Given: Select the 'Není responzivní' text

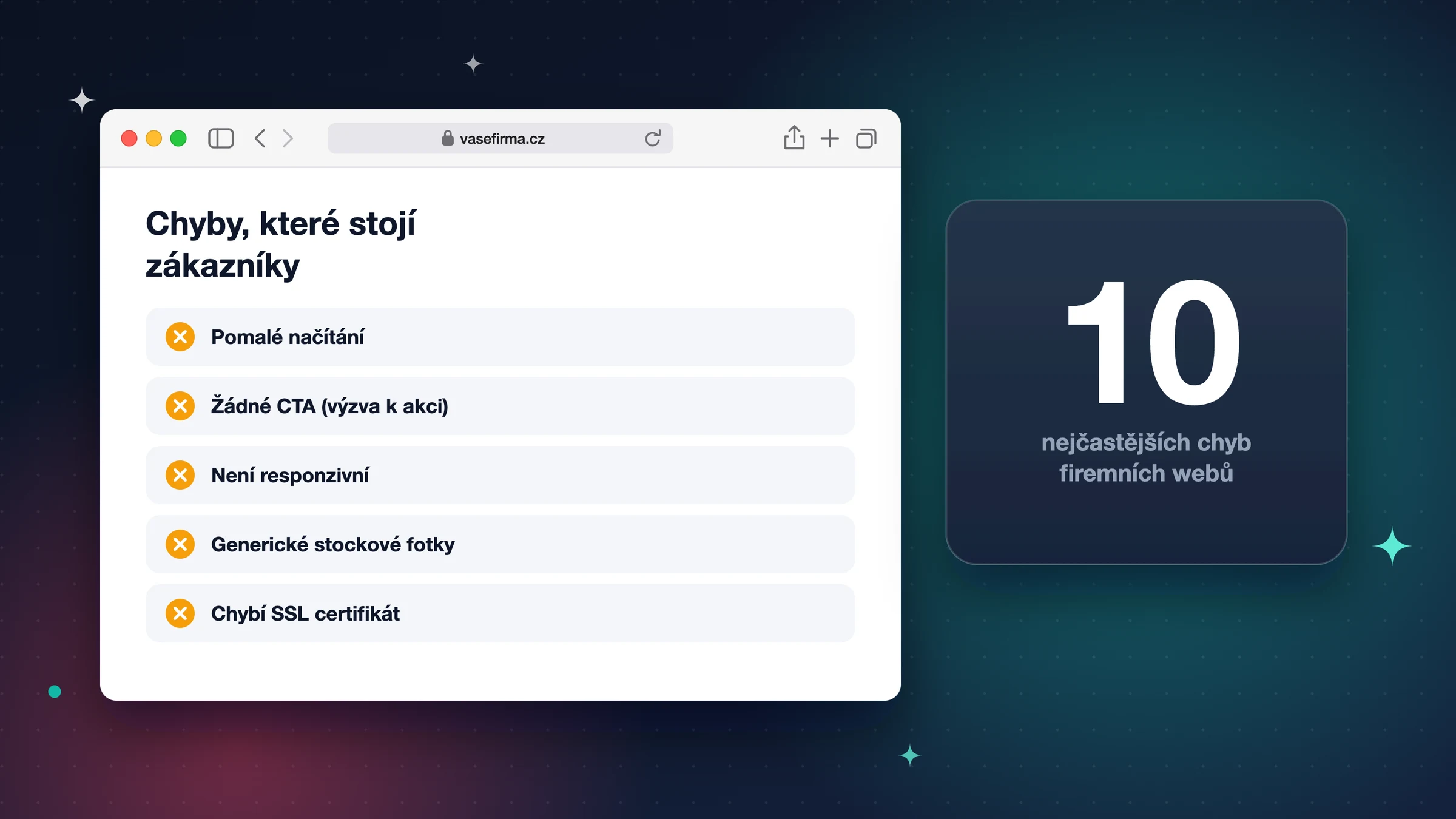Looking at the screenshot, I should pyautogui.click(x=290, y=475).
